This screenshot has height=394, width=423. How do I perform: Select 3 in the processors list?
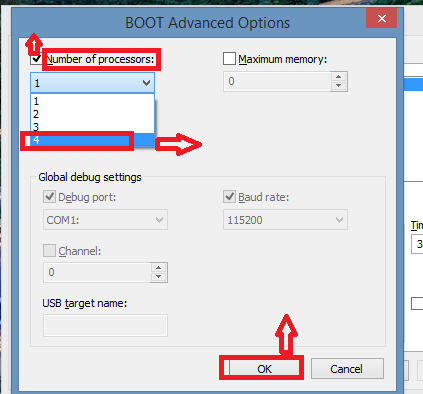click(x=92, y=127)
